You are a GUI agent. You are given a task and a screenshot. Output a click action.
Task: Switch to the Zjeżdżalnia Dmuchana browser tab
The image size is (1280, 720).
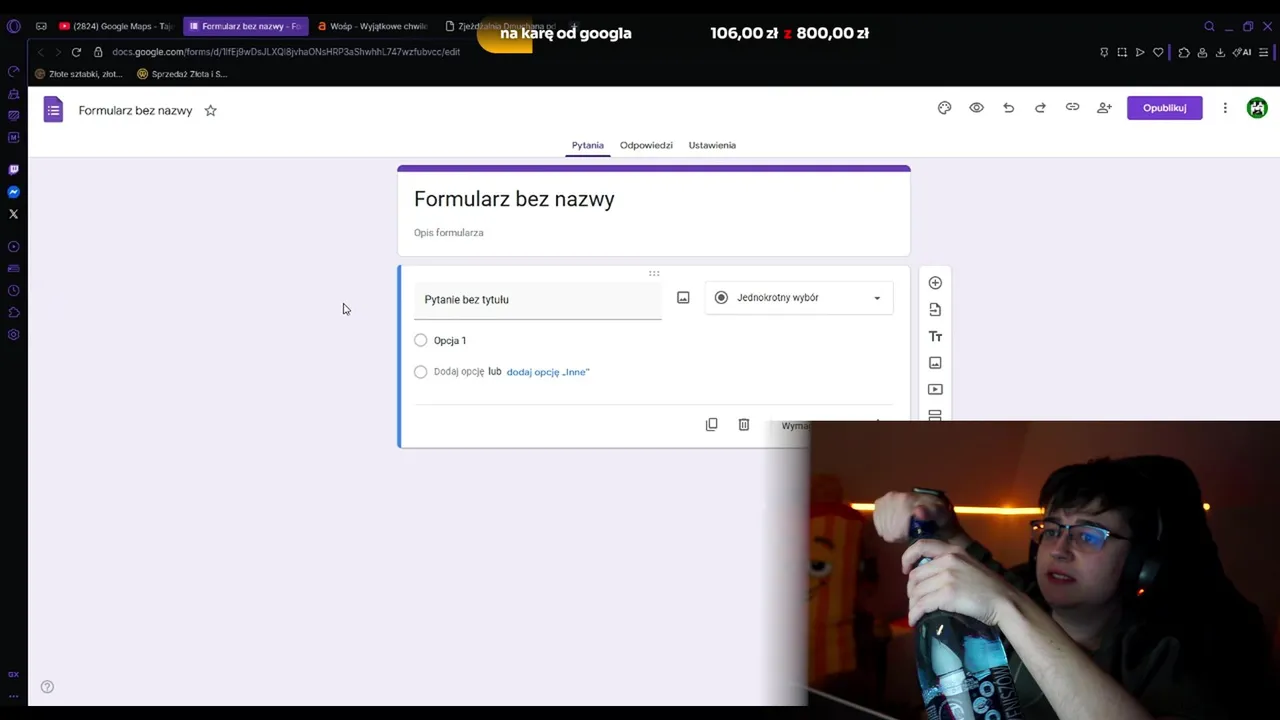click(x=499, y=26)
